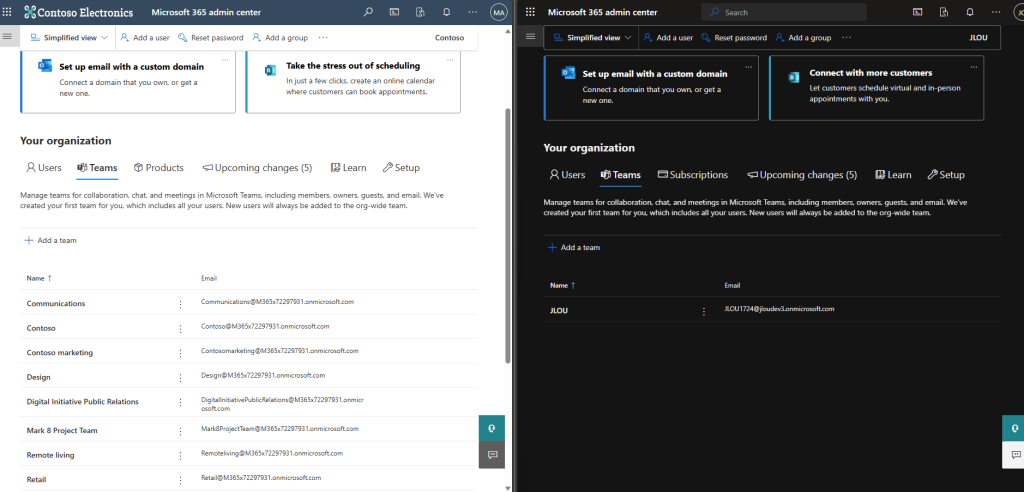Open more options for Retail team
Image resolution: width=1024 pixels, height=492 pixels.
point(180,480)
